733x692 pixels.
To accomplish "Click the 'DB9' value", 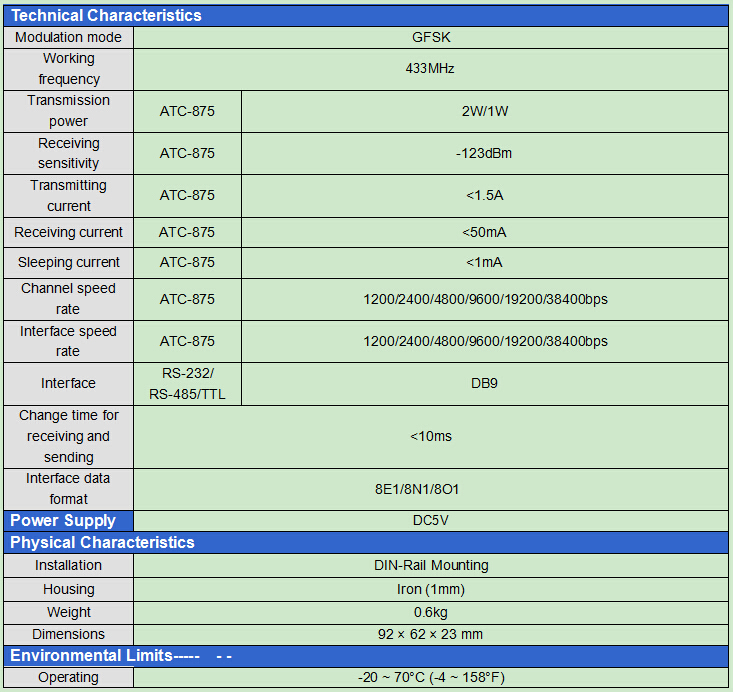I will [484, 383].
